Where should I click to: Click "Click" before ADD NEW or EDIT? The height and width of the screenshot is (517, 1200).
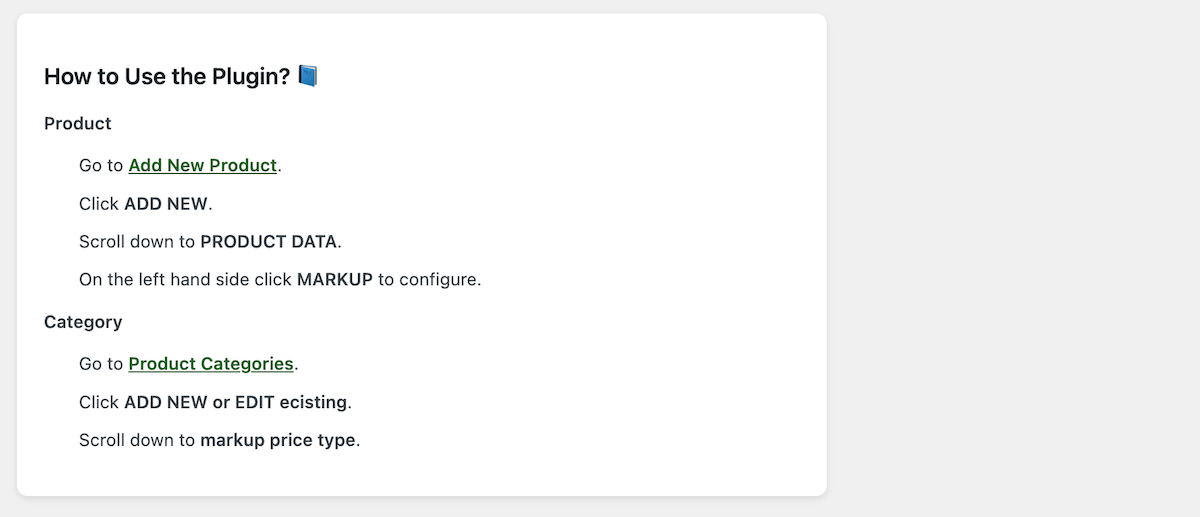[x=99, y=402]
